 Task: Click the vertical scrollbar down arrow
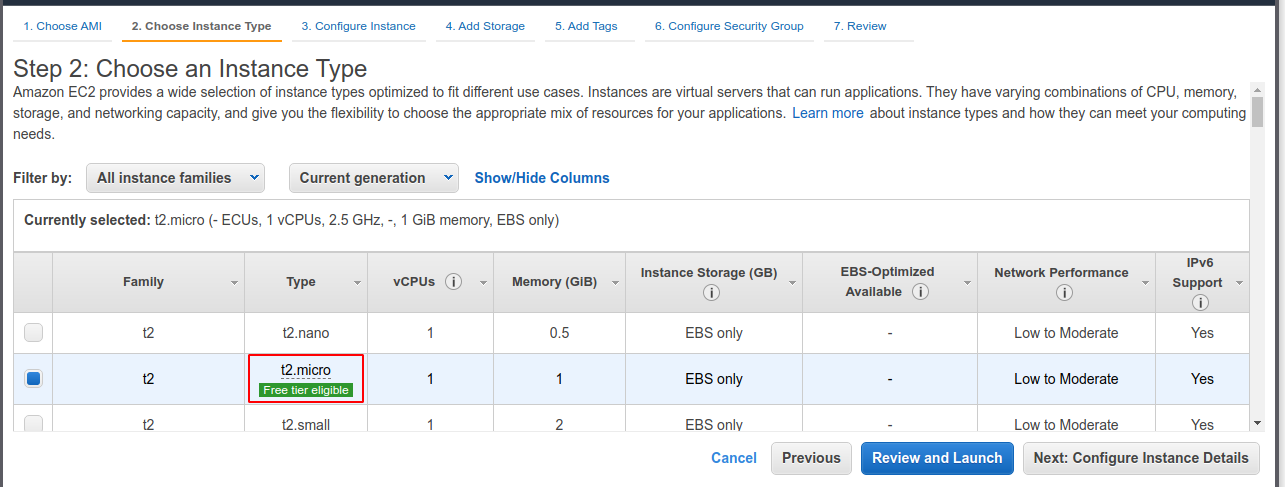(1256, 423)
